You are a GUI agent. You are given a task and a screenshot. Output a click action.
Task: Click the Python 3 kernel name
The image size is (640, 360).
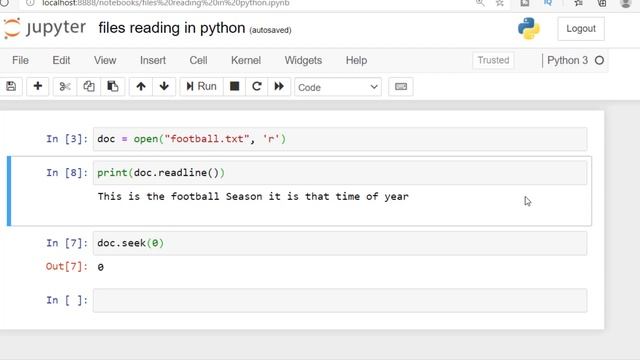(x=567, y=60)
